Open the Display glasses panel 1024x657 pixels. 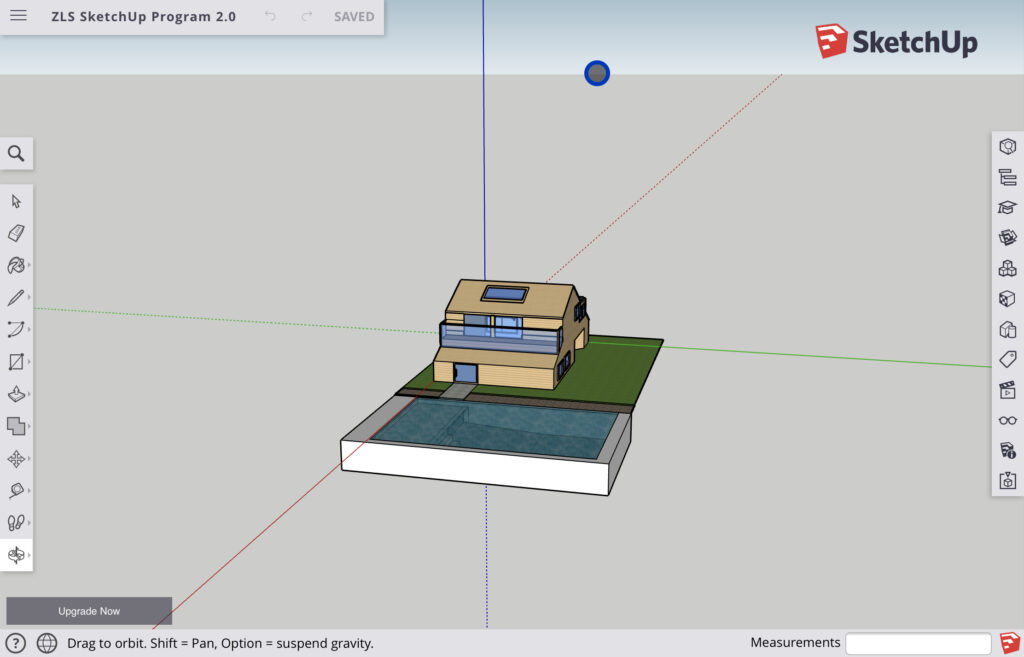pyautogui.click(x=1007, y=420)
